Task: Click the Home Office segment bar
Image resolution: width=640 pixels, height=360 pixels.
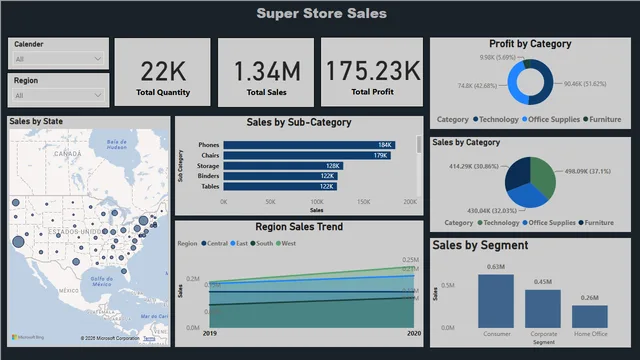Action: pyautogui.click(x=590, y=317)
